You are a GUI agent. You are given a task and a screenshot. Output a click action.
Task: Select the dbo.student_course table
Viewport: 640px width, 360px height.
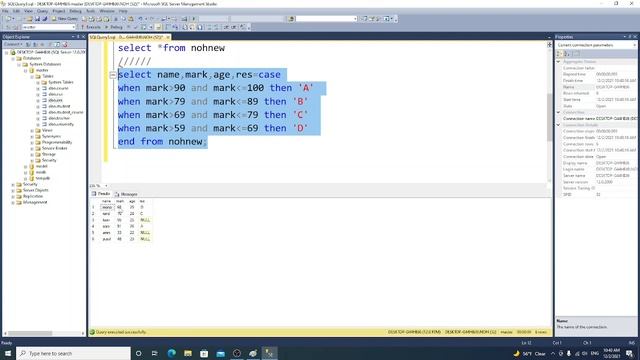[x=66, y=112]
